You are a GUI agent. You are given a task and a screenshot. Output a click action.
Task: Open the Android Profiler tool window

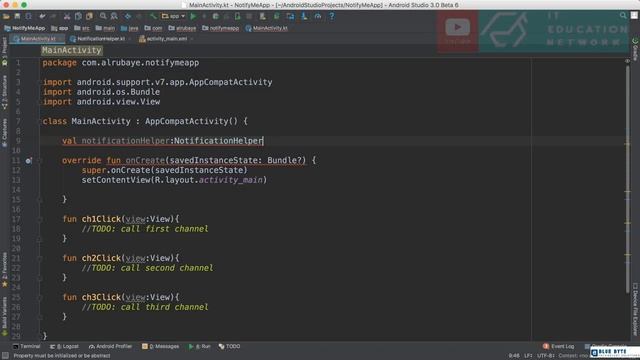[x=110, y=346]
